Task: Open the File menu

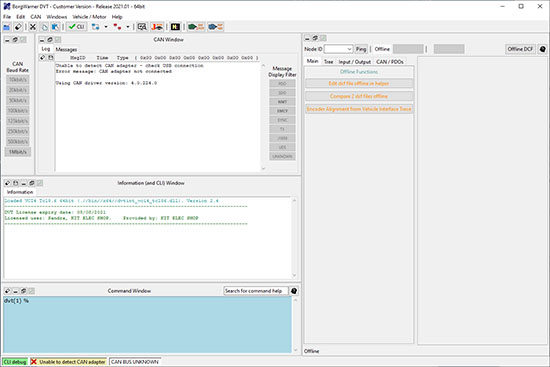Action: point(7,17)
